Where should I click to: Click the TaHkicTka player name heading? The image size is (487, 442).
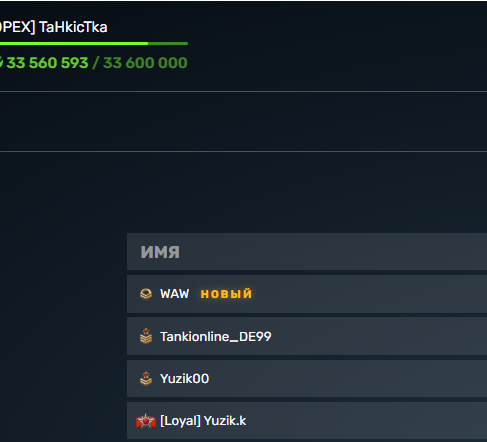click(x=73, y=27)
